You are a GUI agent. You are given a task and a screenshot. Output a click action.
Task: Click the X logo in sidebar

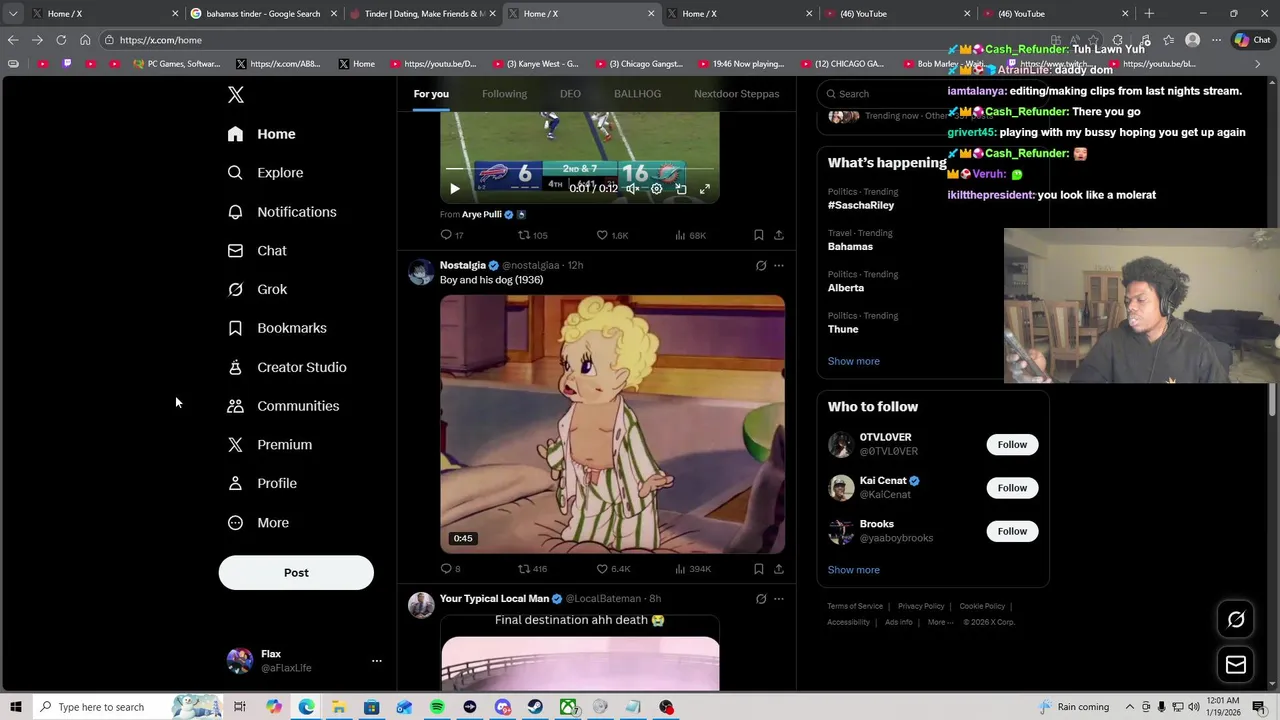click(x=236, y=95)
